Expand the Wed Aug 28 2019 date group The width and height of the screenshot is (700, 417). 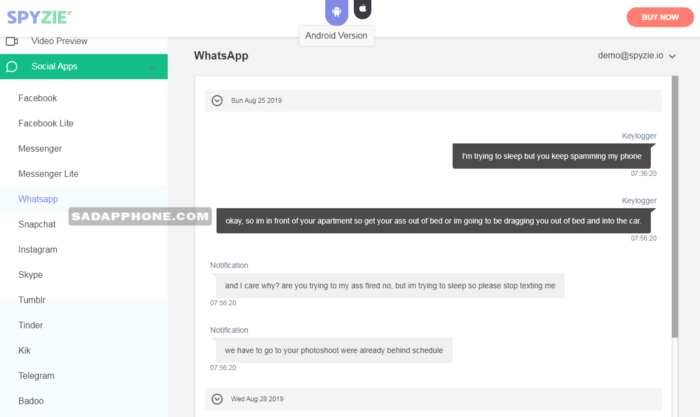[x=217, y=398]
